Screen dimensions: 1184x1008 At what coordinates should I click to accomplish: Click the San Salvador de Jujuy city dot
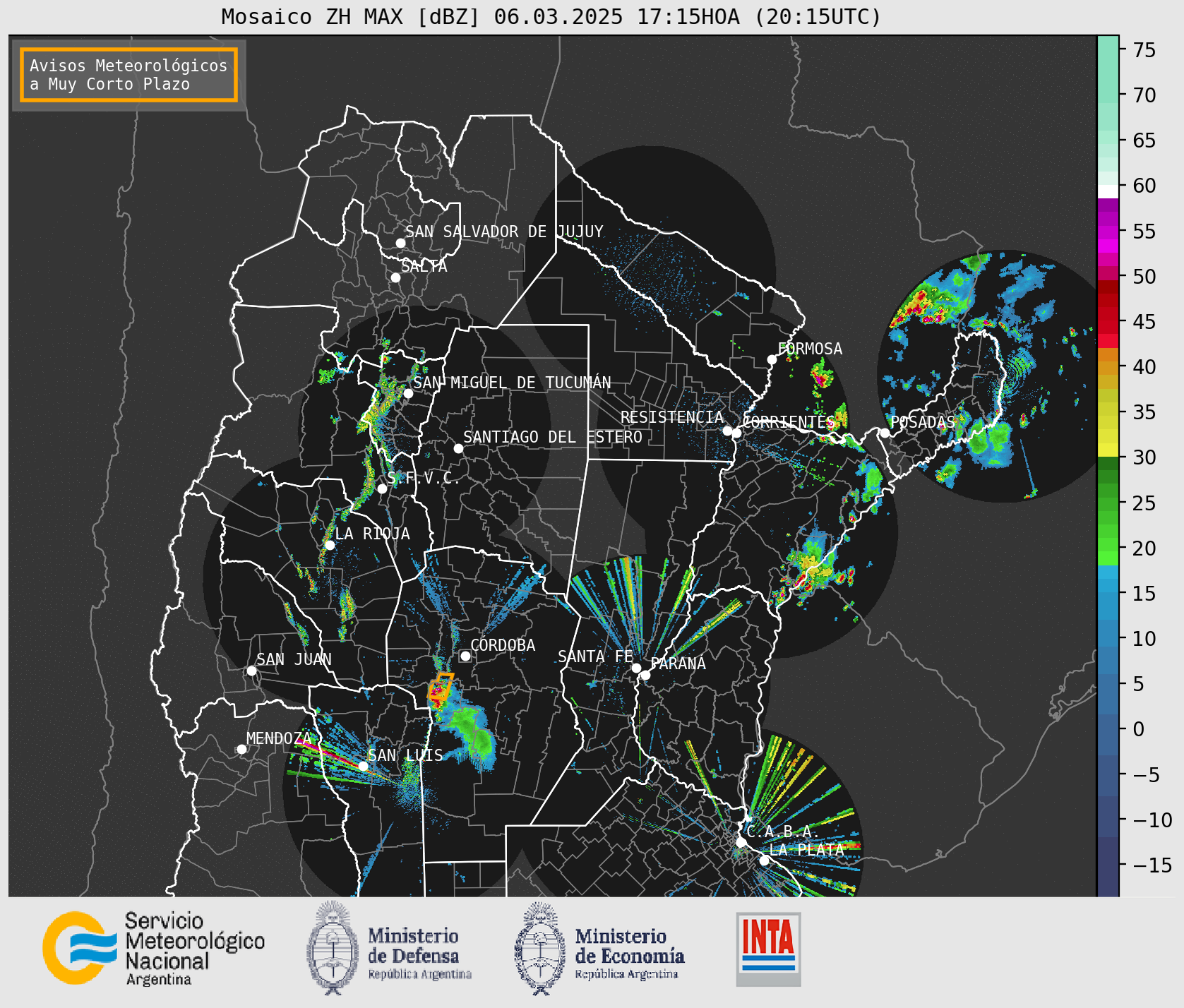point(400,243)
